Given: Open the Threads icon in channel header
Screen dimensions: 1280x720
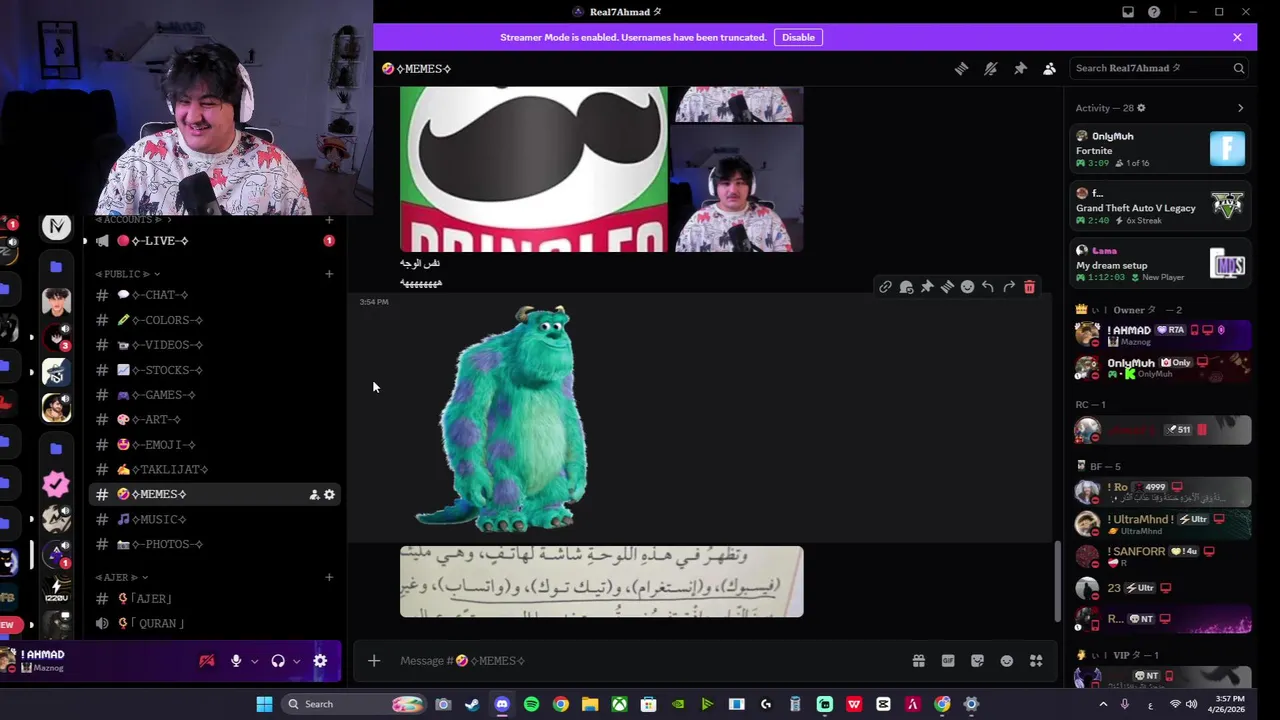Looking at the screenshot, I should 961,68.
